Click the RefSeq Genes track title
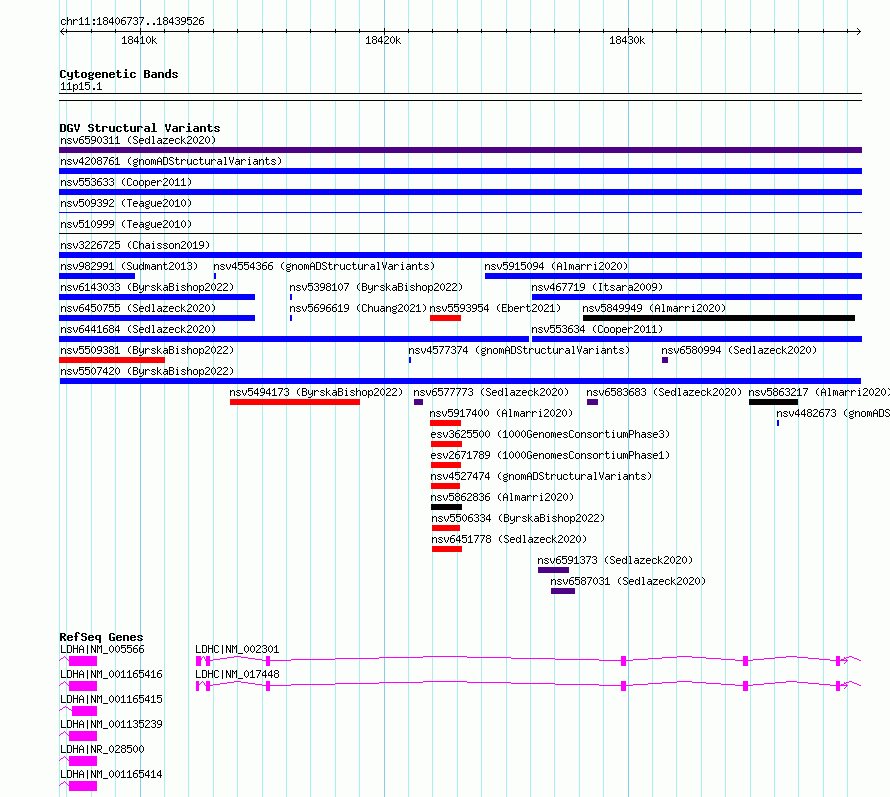This screenshot has height=797, width=890. click(x=101, y=637)
